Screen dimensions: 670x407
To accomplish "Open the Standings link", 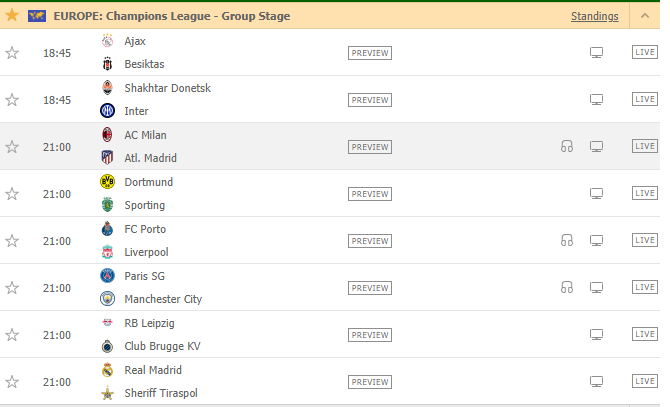I will click(594, 16).
